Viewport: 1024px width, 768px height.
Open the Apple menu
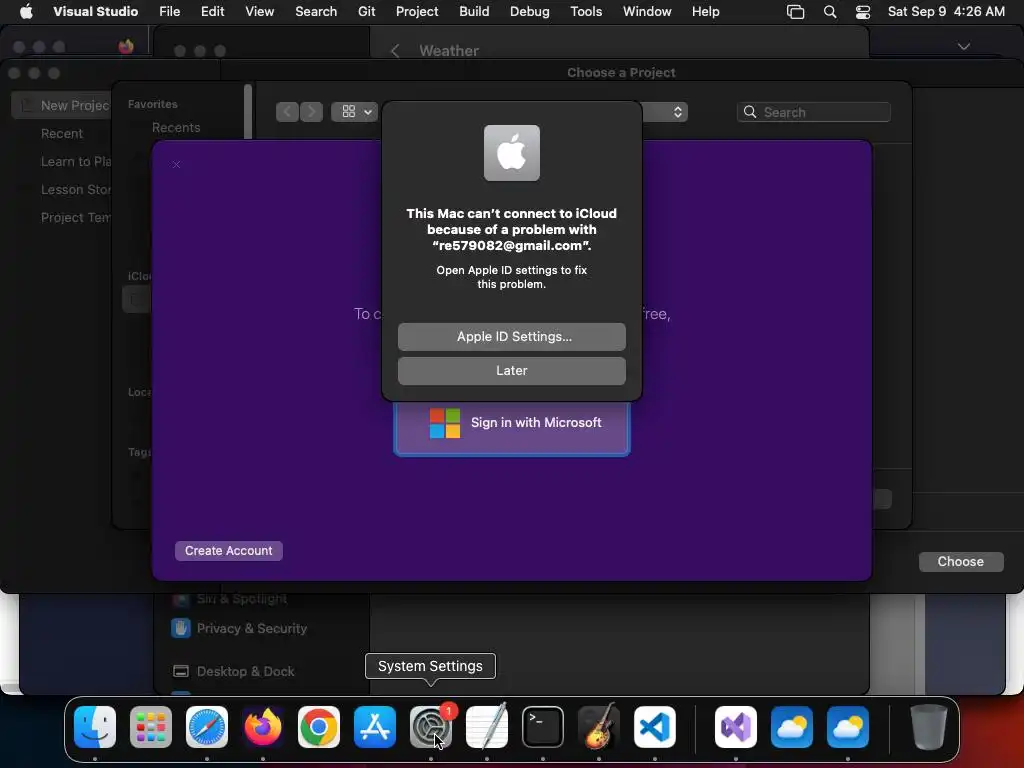[26, 11]
